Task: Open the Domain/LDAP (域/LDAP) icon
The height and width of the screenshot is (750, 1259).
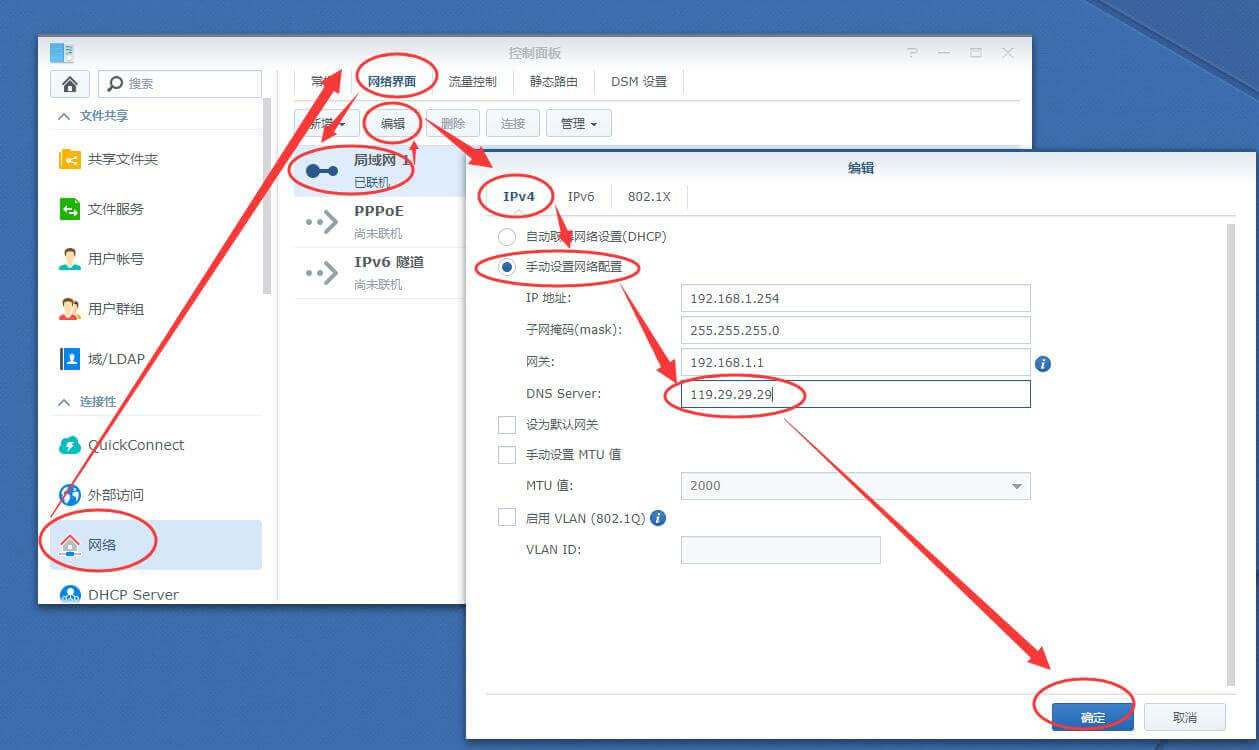Action: pos(70,359)
